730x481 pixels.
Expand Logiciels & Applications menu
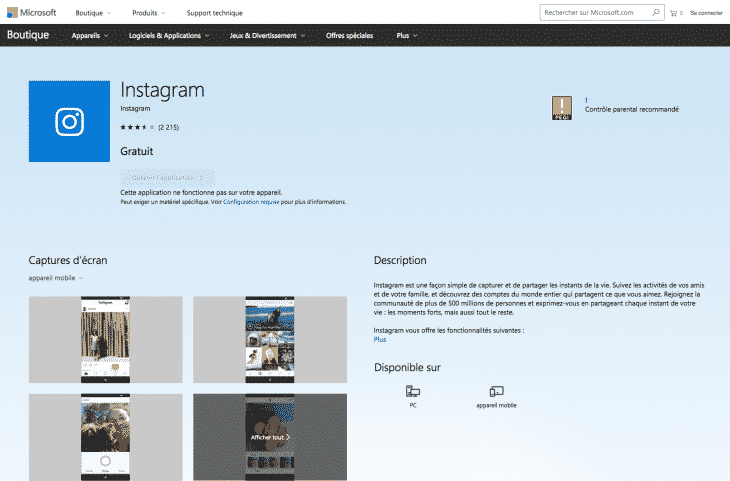pos(169,35)
